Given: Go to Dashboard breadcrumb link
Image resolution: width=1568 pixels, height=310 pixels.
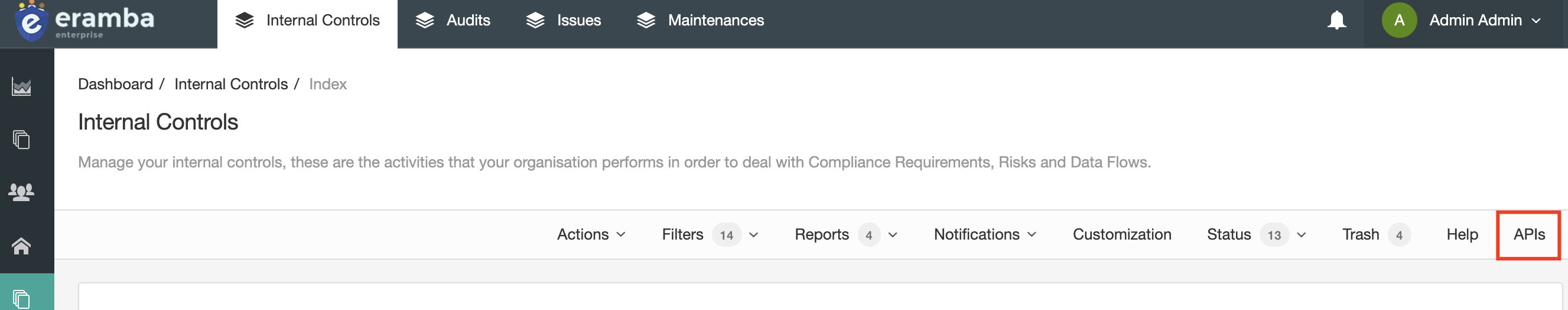Looking at the screenshot, I should tap(116, 84).
